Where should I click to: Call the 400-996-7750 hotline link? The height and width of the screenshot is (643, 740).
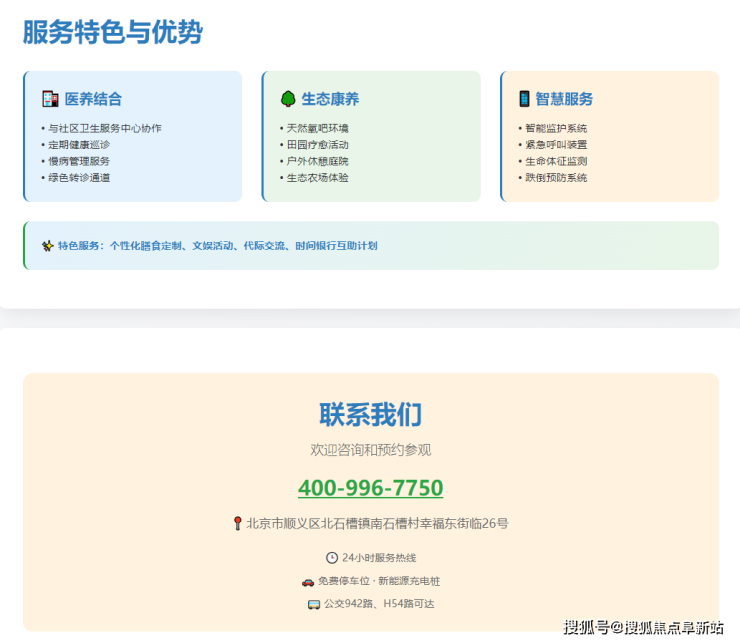point(370,488)
